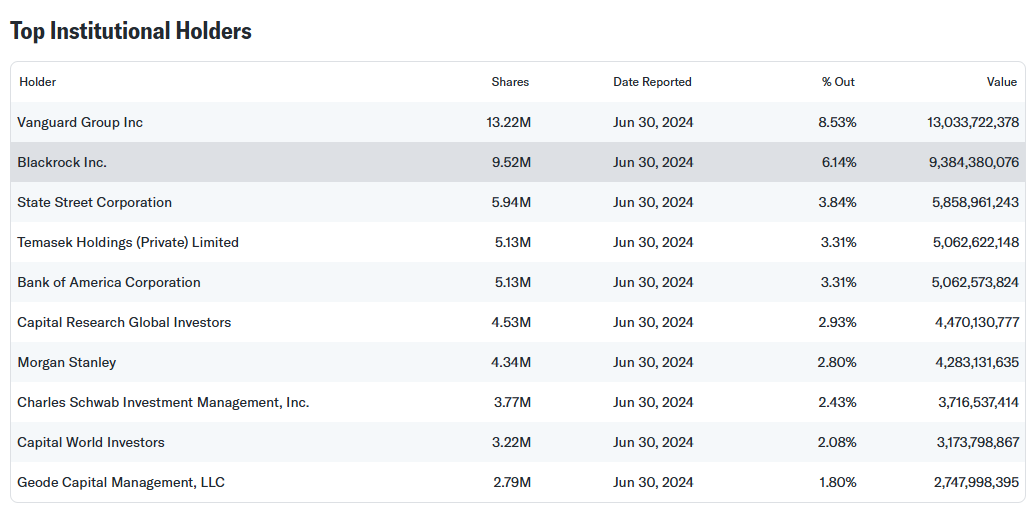The height and width of the screenshot is (512, 1030).
Task: Click the Shares column header
Action: tap(510, 82)
